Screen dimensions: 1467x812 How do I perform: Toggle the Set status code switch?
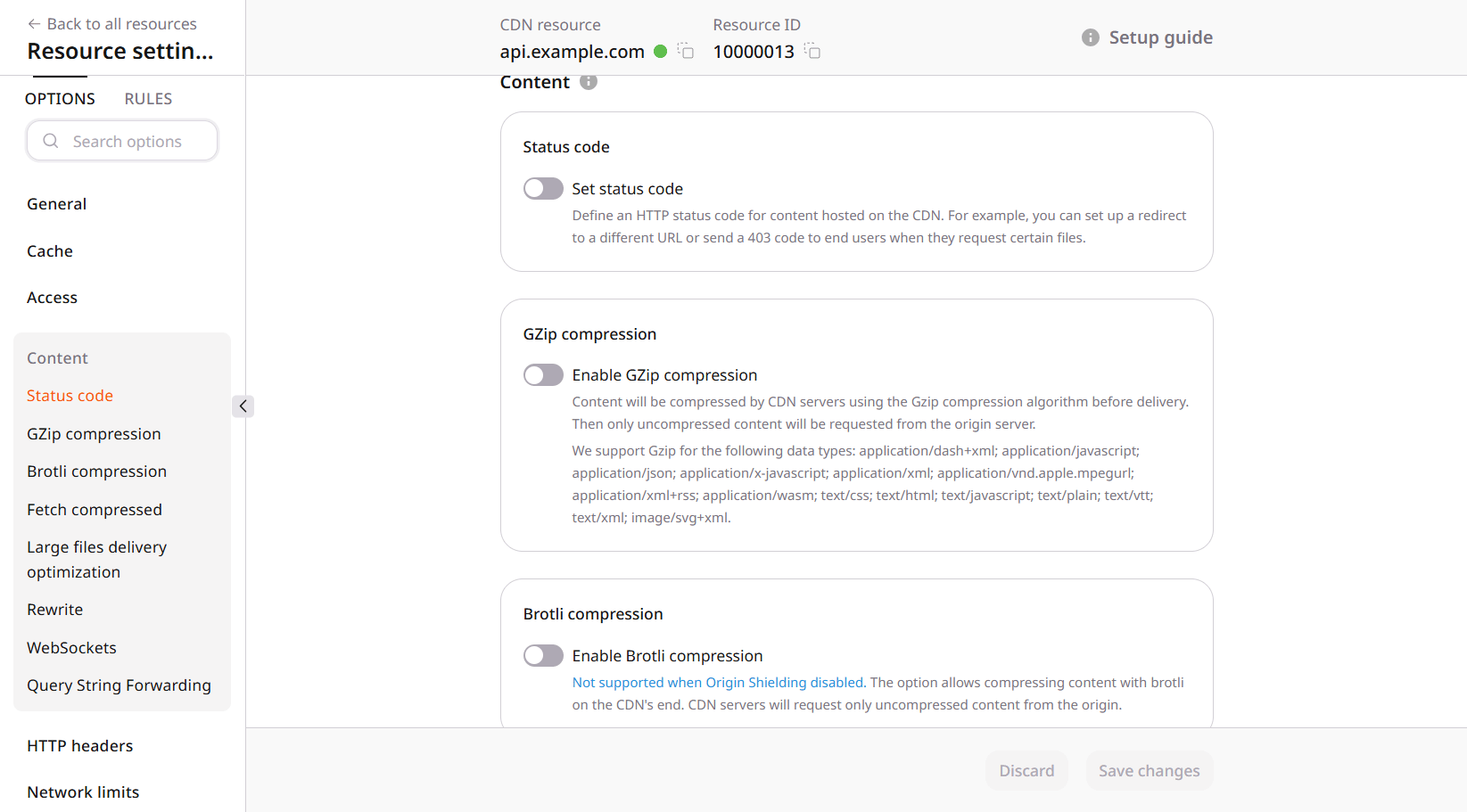click(x=543, y=189)
